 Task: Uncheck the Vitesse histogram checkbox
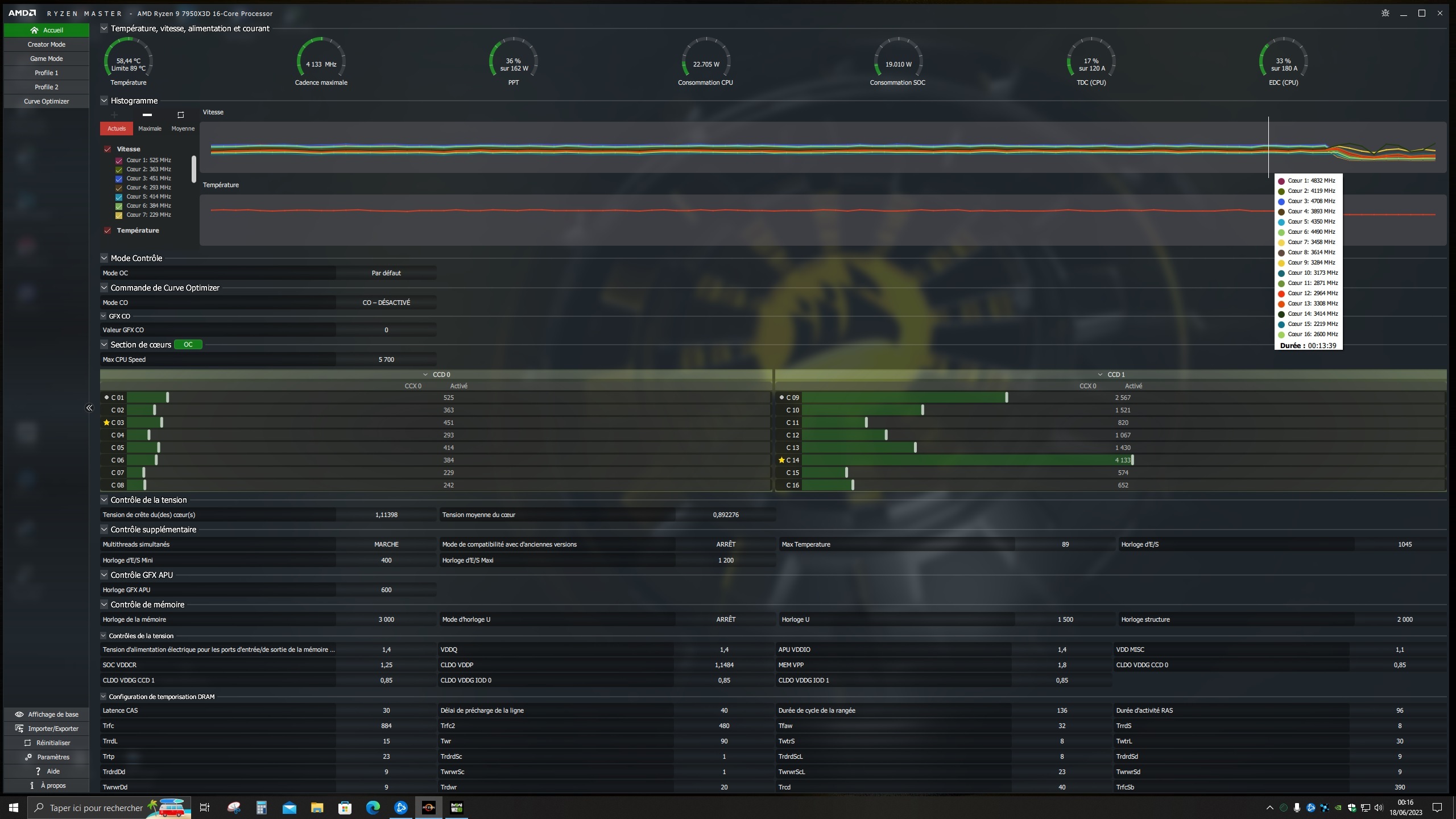[107, 149]
